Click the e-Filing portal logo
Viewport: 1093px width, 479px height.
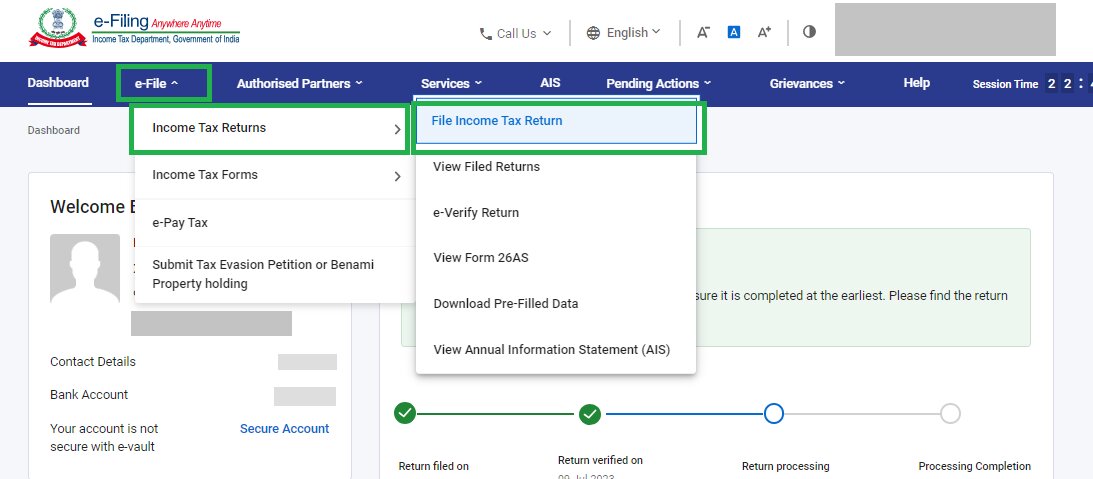point(136,30)
